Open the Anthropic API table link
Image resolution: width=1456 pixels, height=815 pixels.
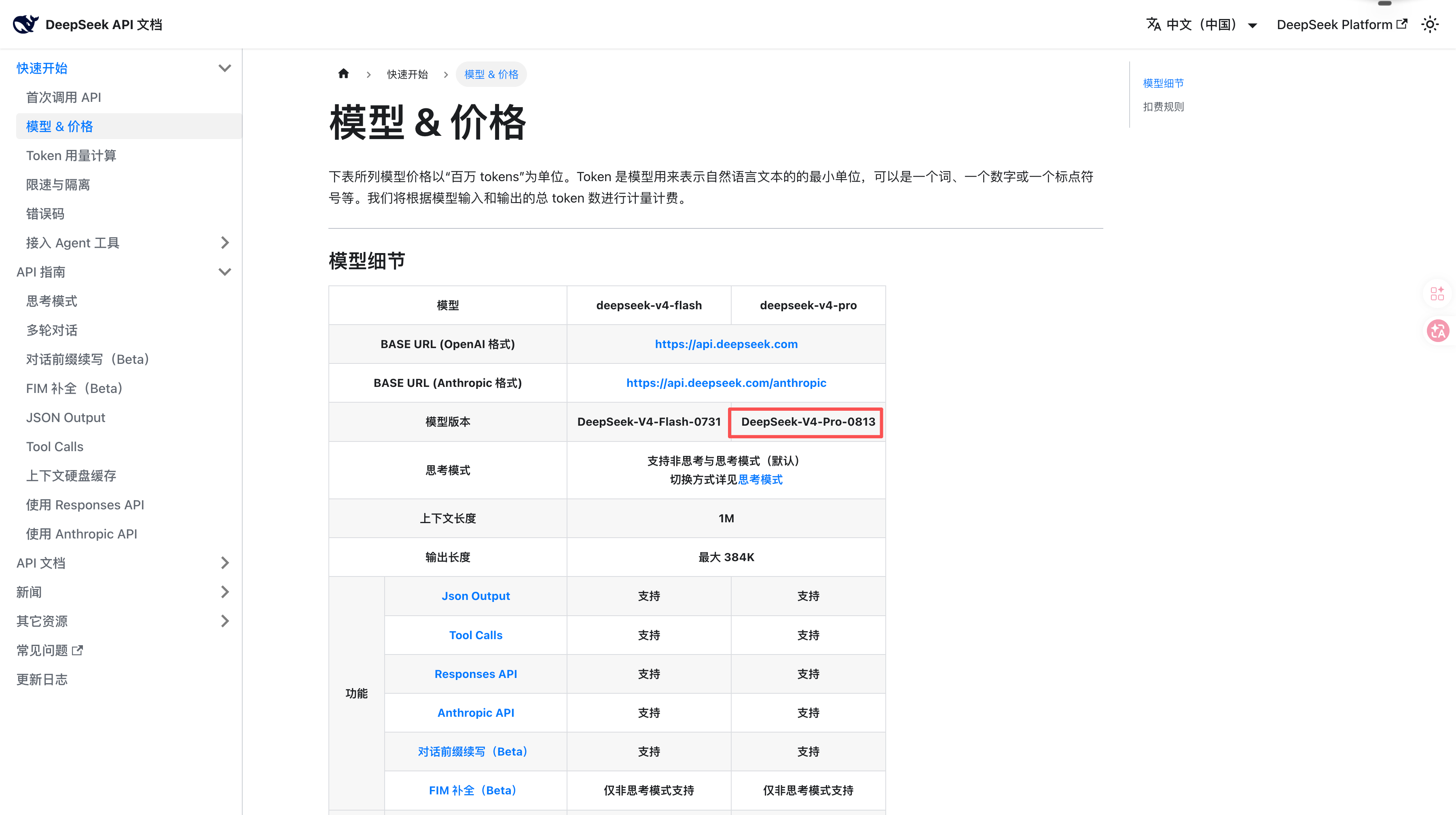(476, 713)
